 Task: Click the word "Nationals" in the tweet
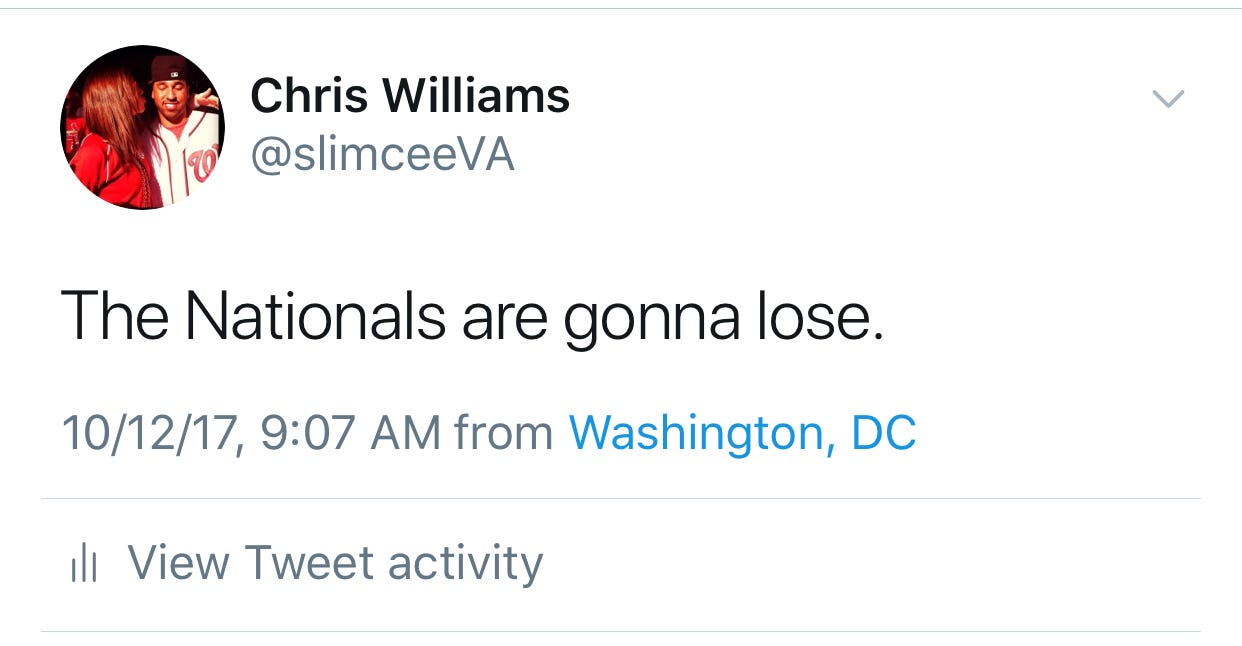(315, 316)
